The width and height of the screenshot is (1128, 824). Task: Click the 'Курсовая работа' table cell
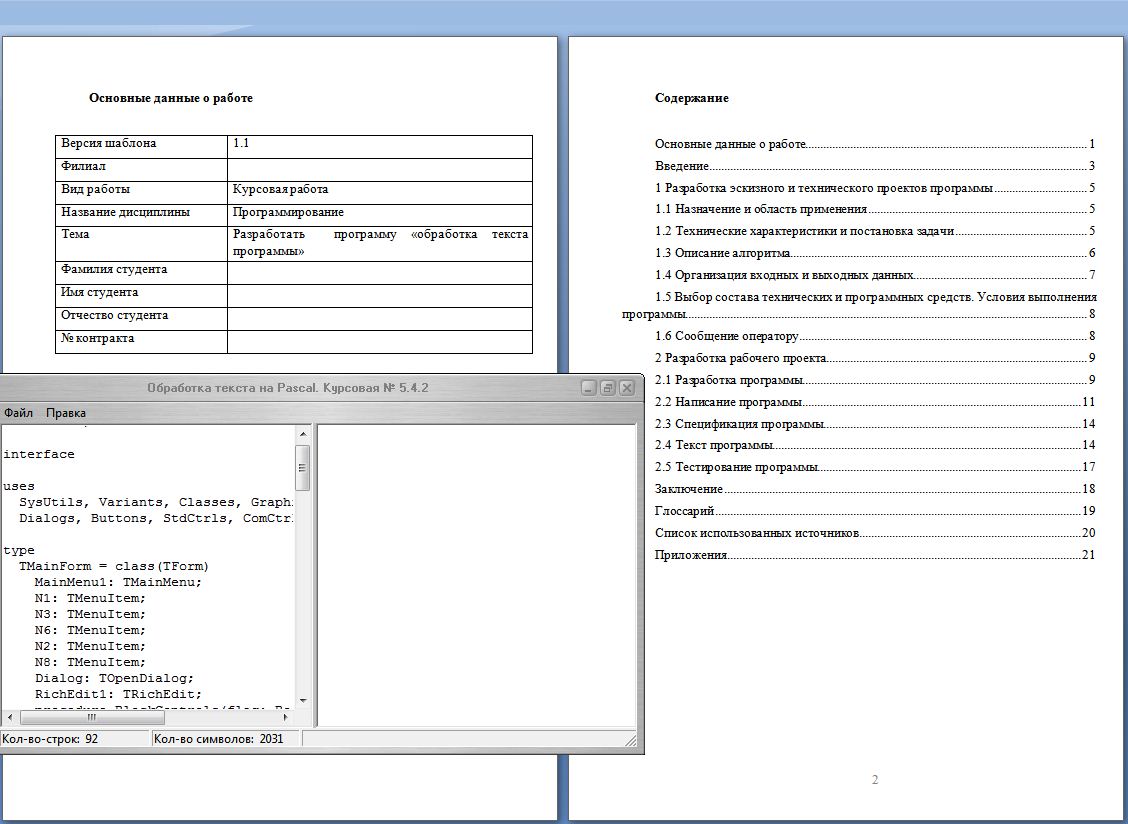pos(380,193)
